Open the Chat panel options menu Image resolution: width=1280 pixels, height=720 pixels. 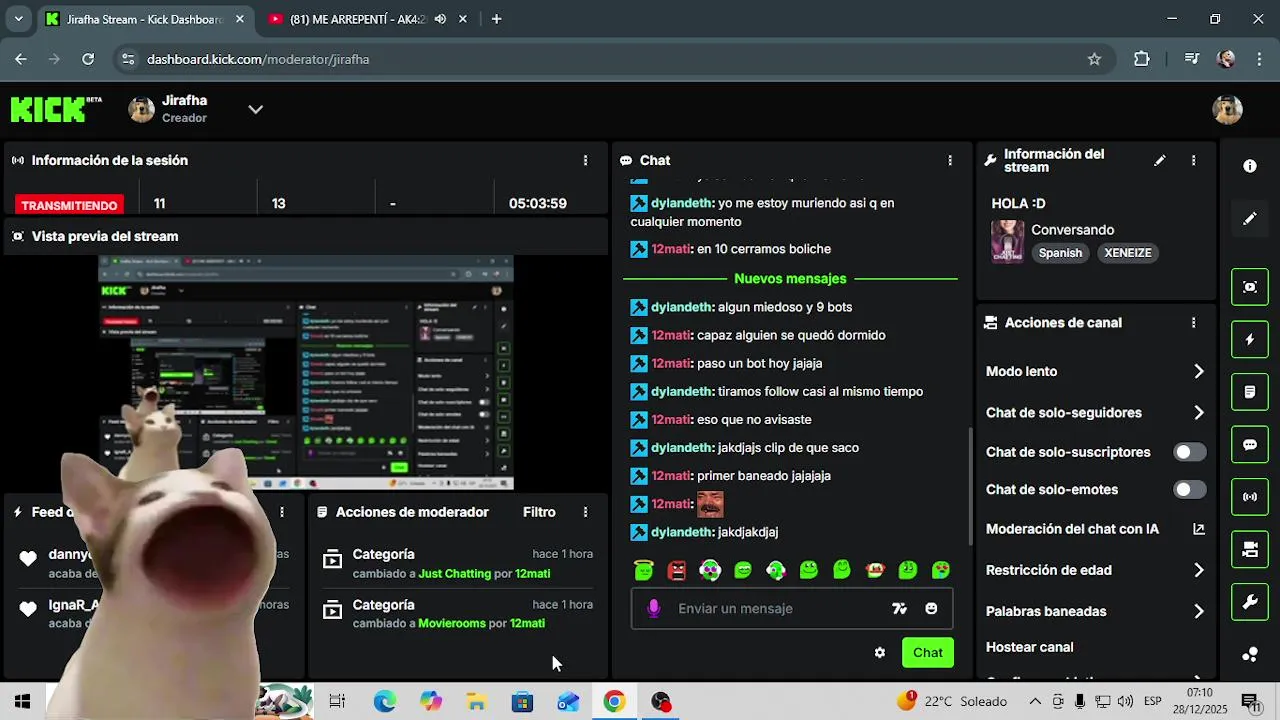pos(950,160)
